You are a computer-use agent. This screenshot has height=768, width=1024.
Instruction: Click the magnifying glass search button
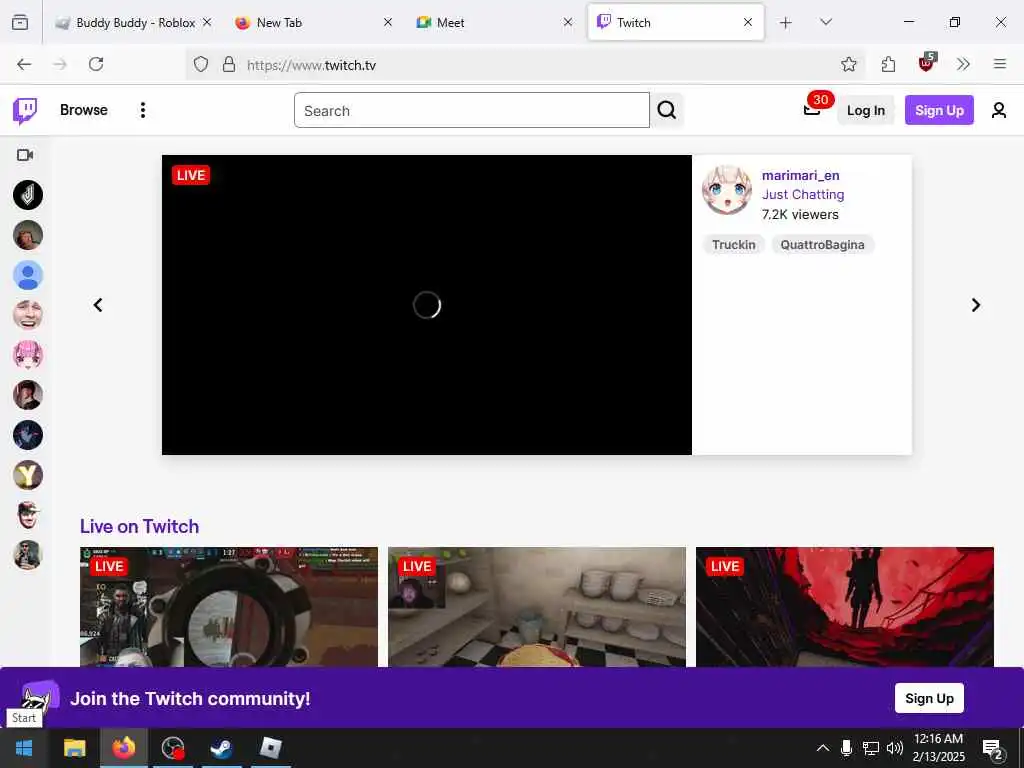coord(667,110)
